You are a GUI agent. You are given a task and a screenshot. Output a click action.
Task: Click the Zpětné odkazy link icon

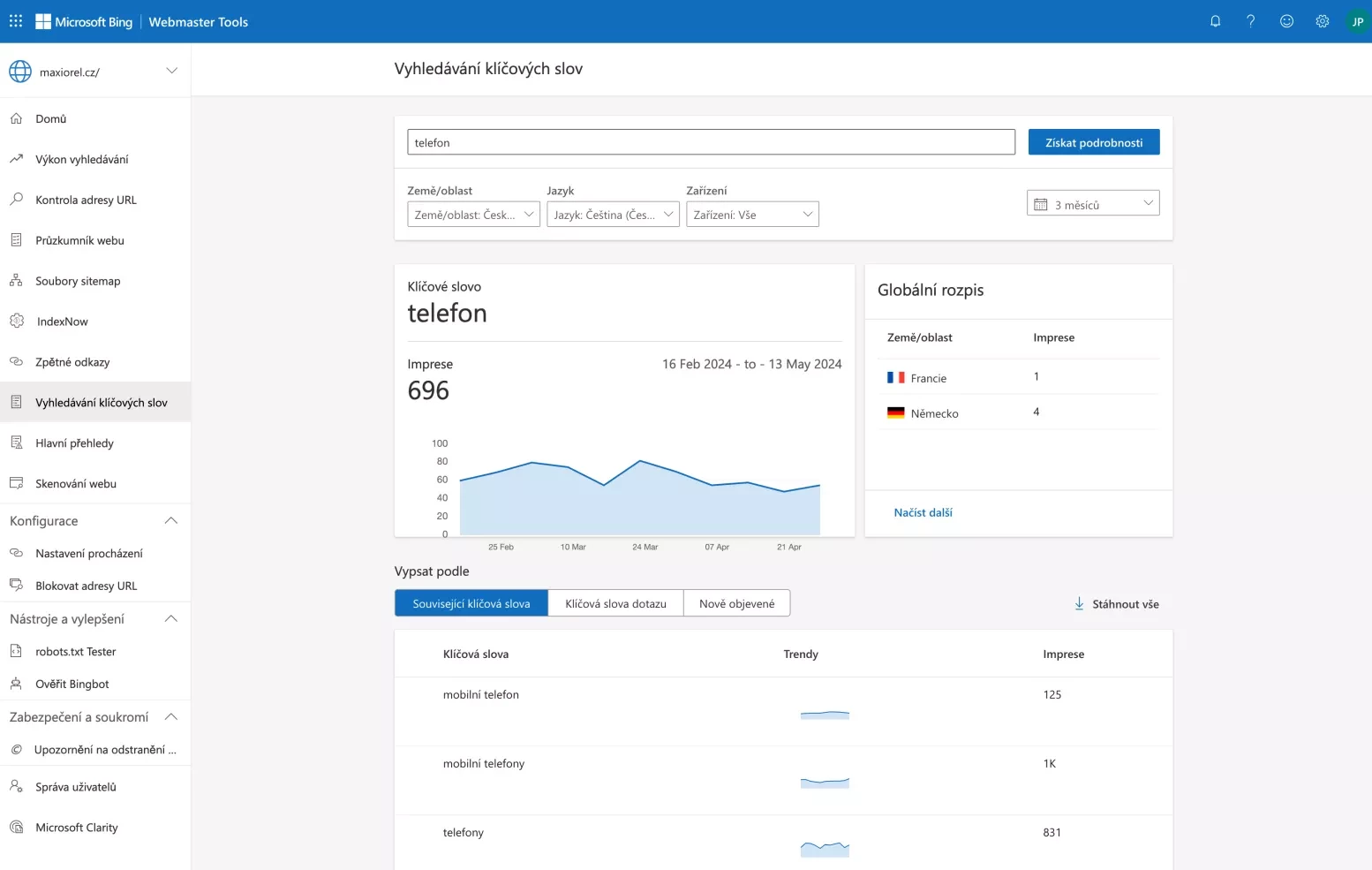tap(16, 361)
